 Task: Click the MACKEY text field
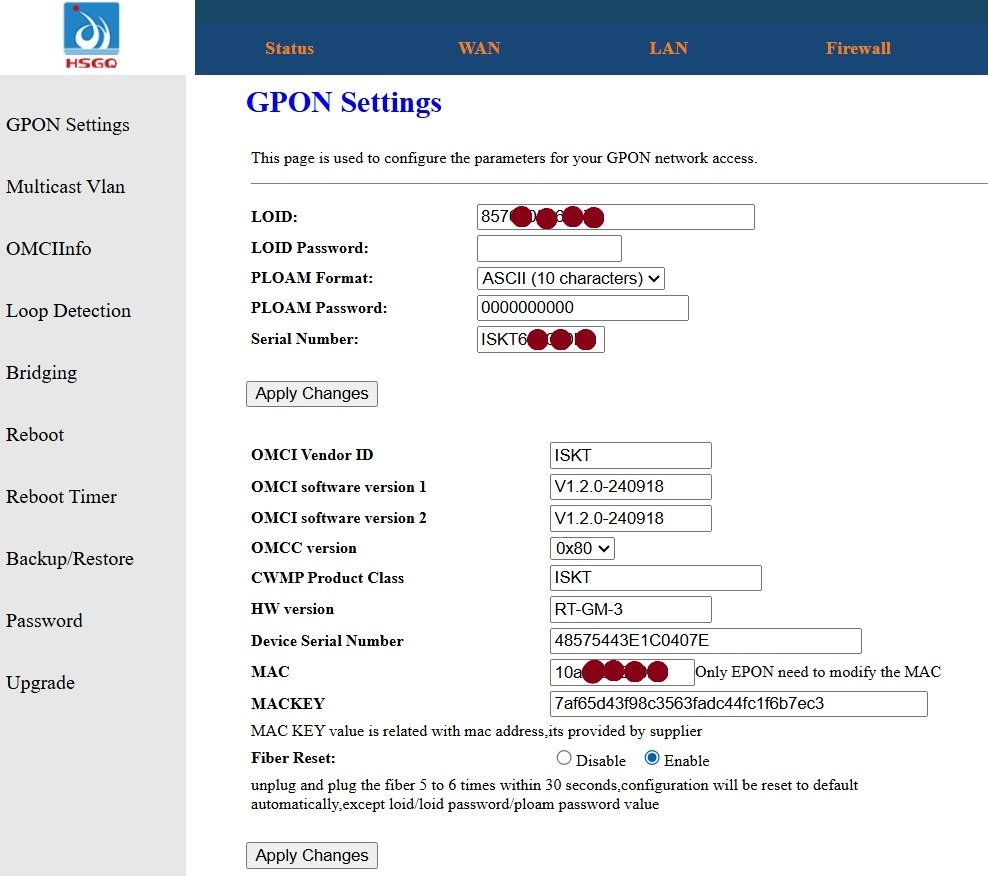pyautogui.click(x=738, y=704)
